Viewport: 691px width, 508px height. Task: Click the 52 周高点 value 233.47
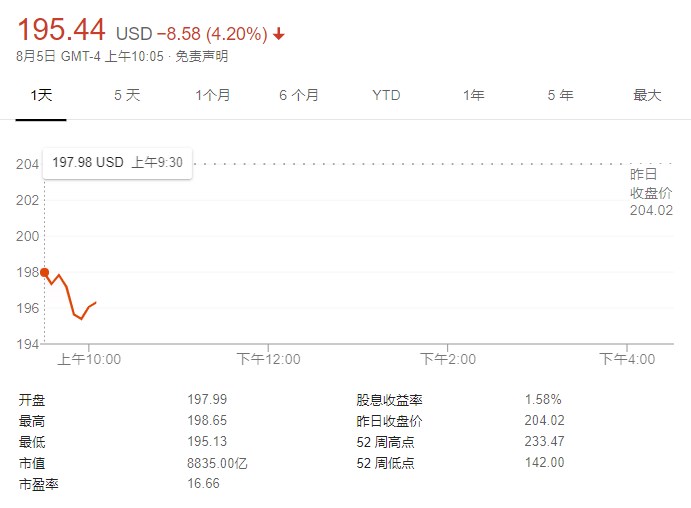(544, 442)
